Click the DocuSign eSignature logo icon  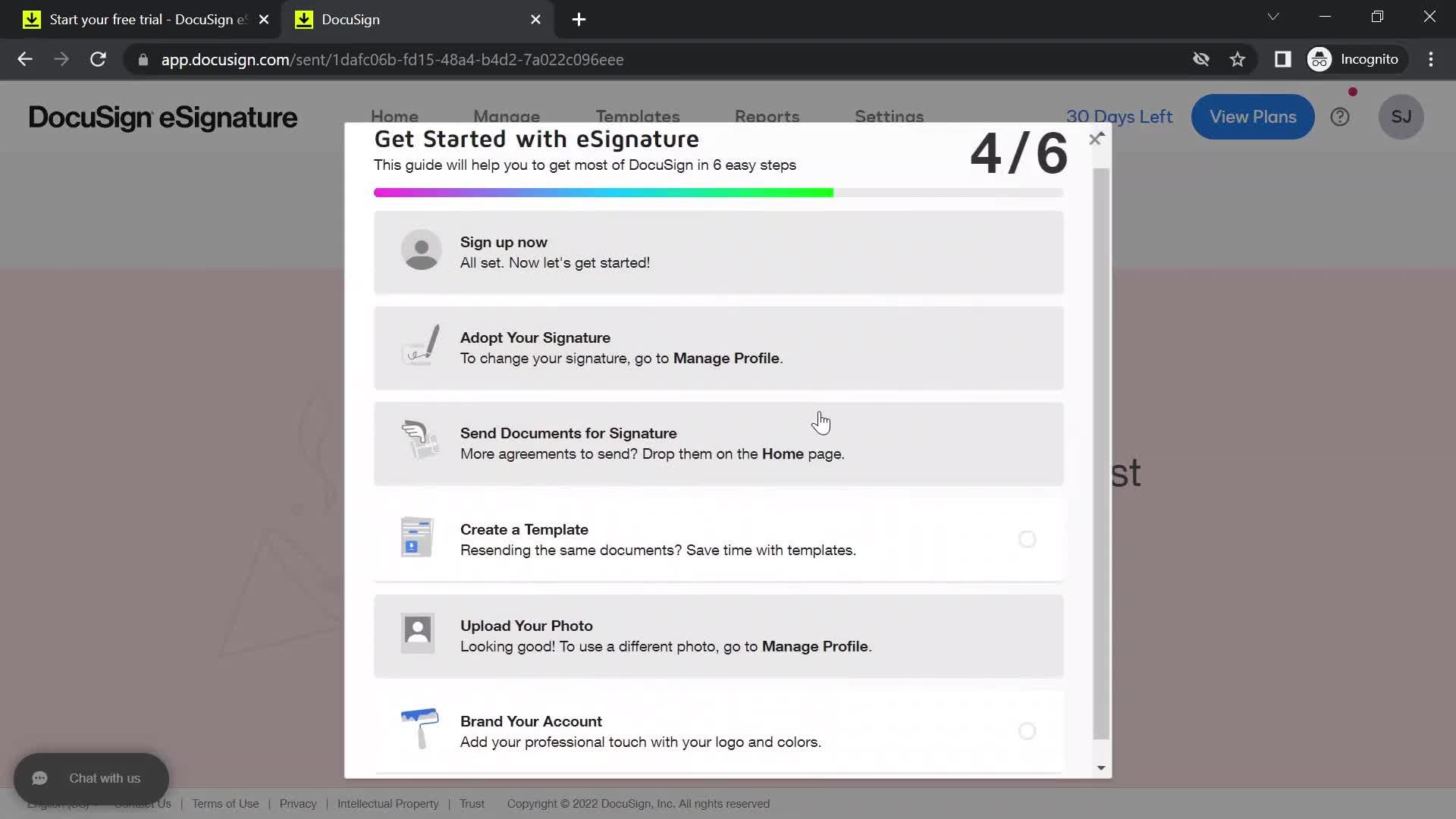click(162, 117)
